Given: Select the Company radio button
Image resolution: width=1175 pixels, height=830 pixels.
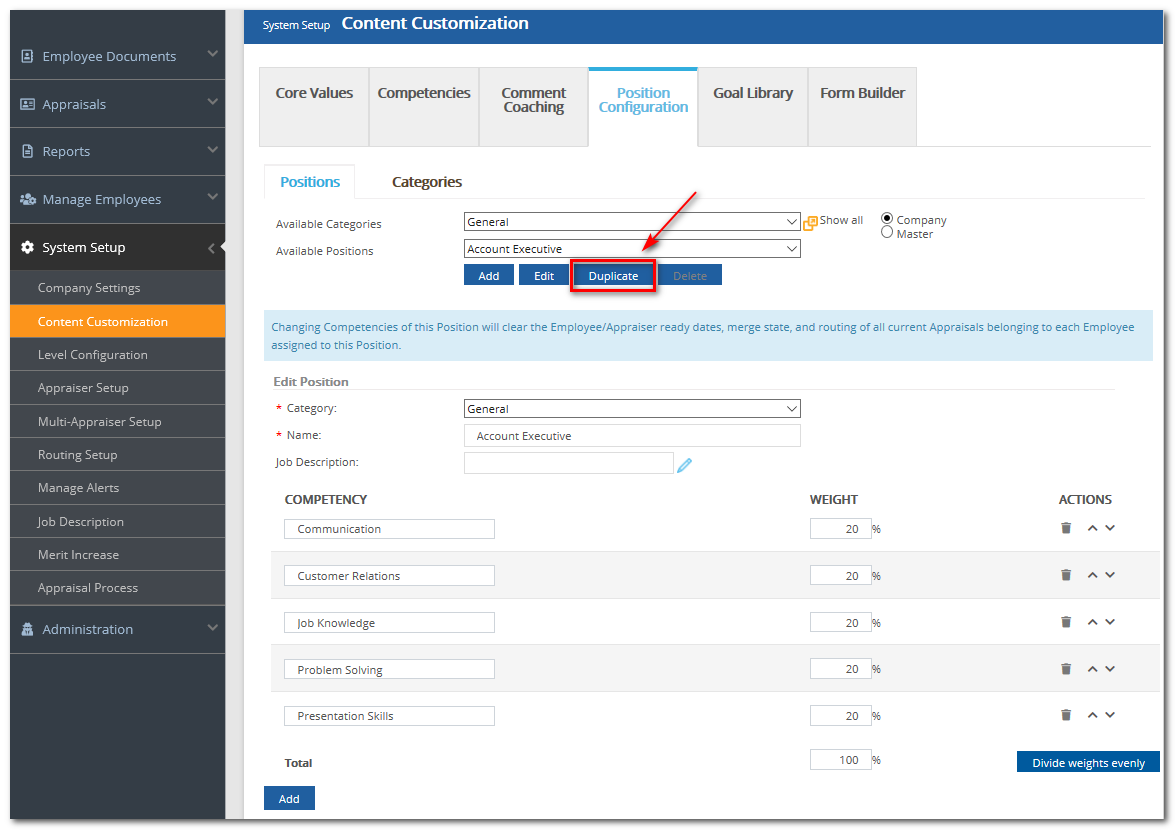Looking at the screenshot, I should tap(887, 218).
